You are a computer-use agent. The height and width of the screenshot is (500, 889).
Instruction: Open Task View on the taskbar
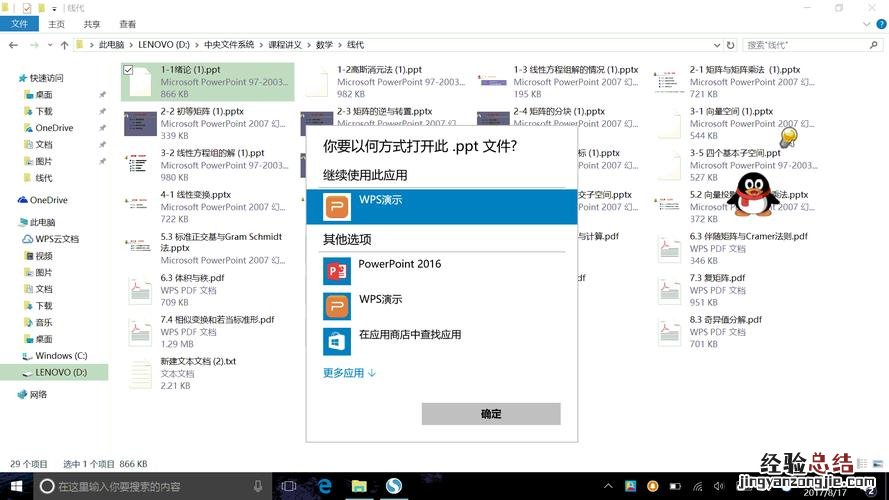tap(290, 486)
